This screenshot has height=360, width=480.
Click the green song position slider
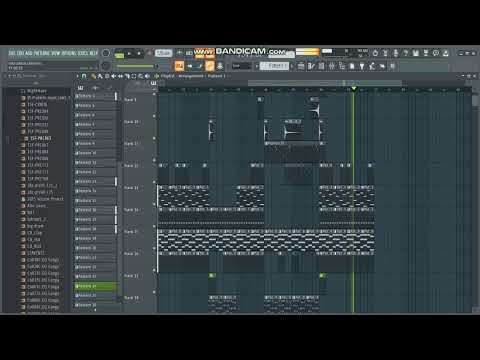(x=137, y=66)
